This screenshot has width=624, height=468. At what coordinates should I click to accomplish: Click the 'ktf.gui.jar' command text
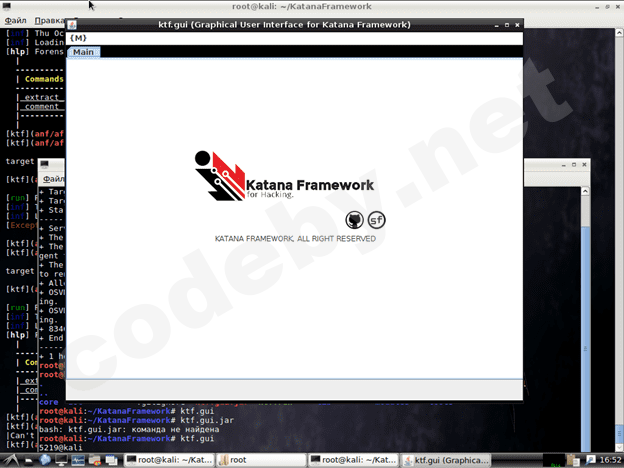point(207,420)
